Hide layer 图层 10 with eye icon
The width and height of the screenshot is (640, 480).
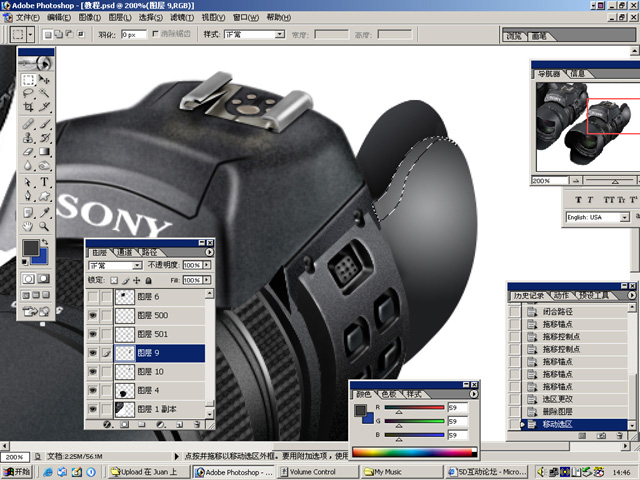click(93, 371)
